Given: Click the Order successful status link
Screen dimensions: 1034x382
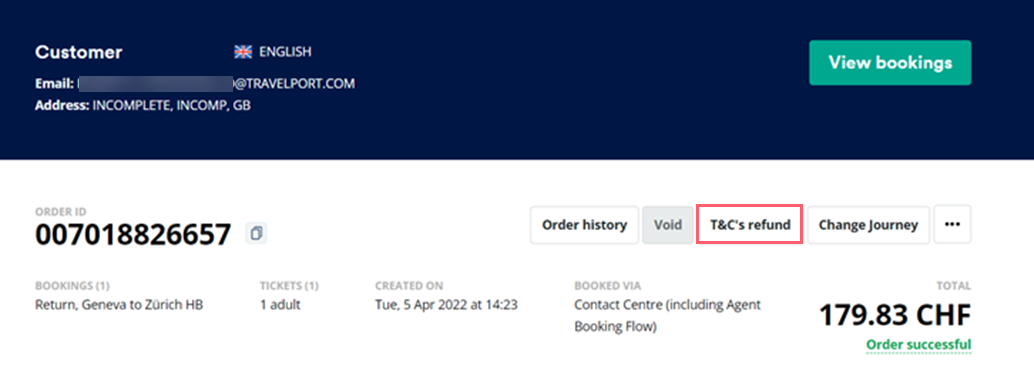Looking at the screenshot, I should 919,345.
